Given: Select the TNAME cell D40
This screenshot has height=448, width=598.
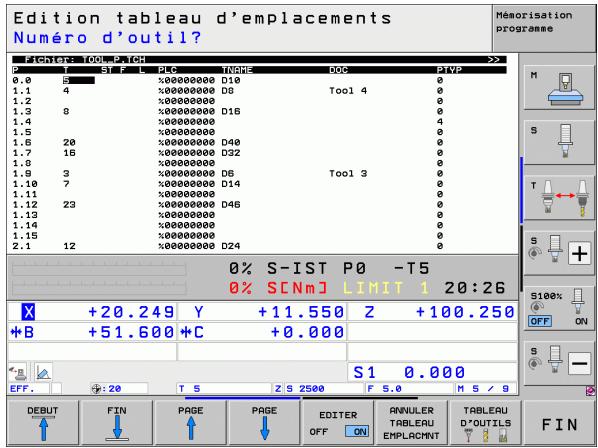Looking at the screenshot, I should 231,143.
